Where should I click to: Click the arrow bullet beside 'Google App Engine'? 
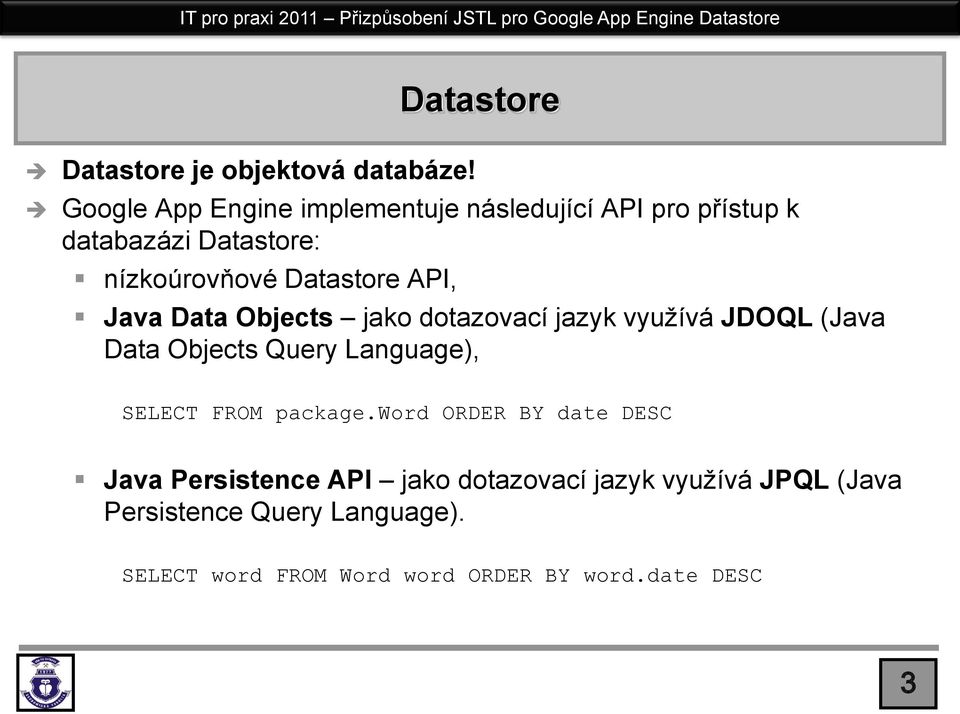37,210
